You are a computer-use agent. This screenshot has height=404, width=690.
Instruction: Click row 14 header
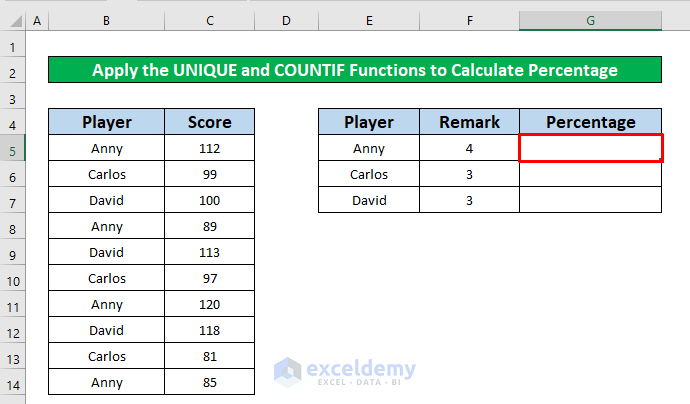point(11,381)
